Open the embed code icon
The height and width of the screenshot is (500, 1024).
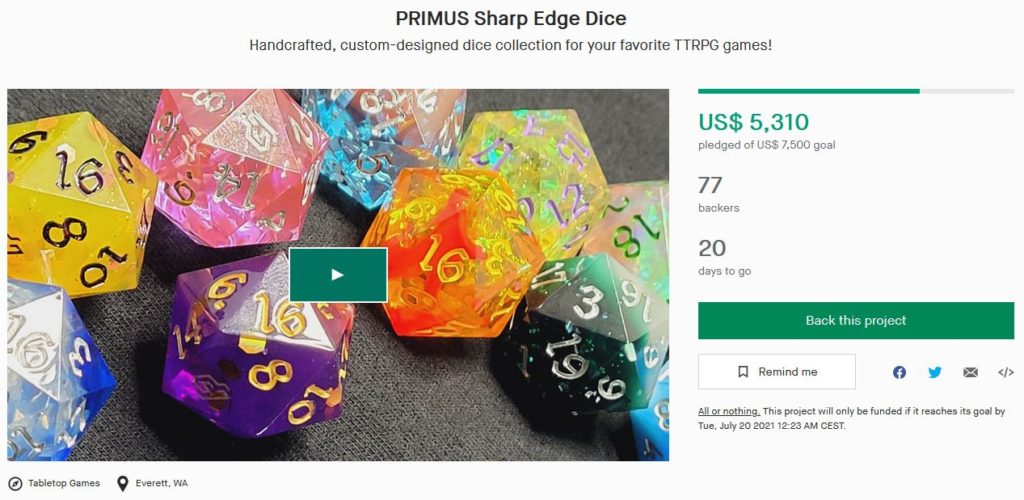(1006, 372)
